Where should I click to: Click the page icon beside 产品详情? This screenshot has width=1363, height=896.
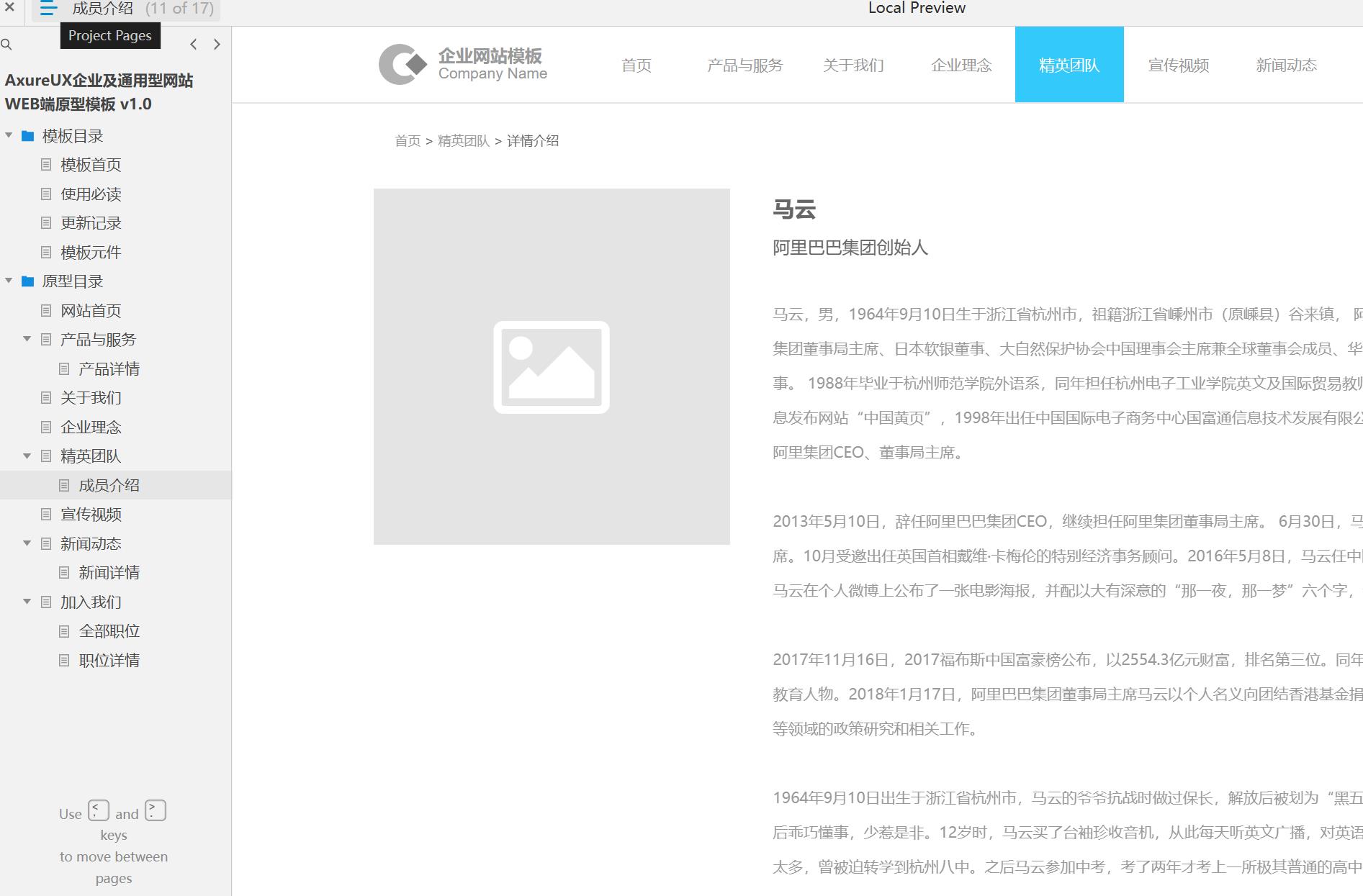64,369
